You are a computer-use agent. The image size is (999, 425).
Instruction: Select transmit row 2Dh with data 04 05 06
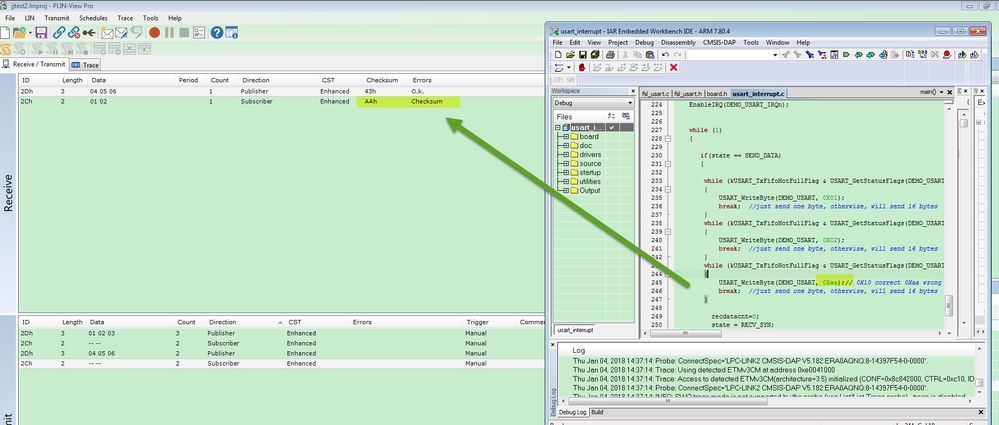(280, 353)
